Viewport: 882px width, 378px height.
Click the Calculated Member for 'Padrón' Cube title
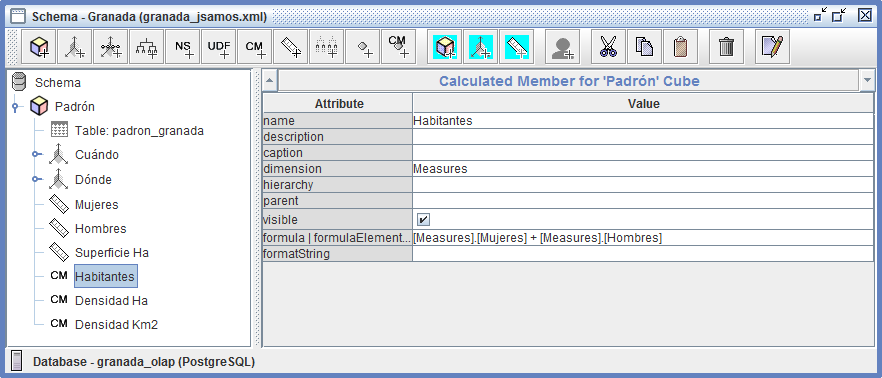(569, 81)
